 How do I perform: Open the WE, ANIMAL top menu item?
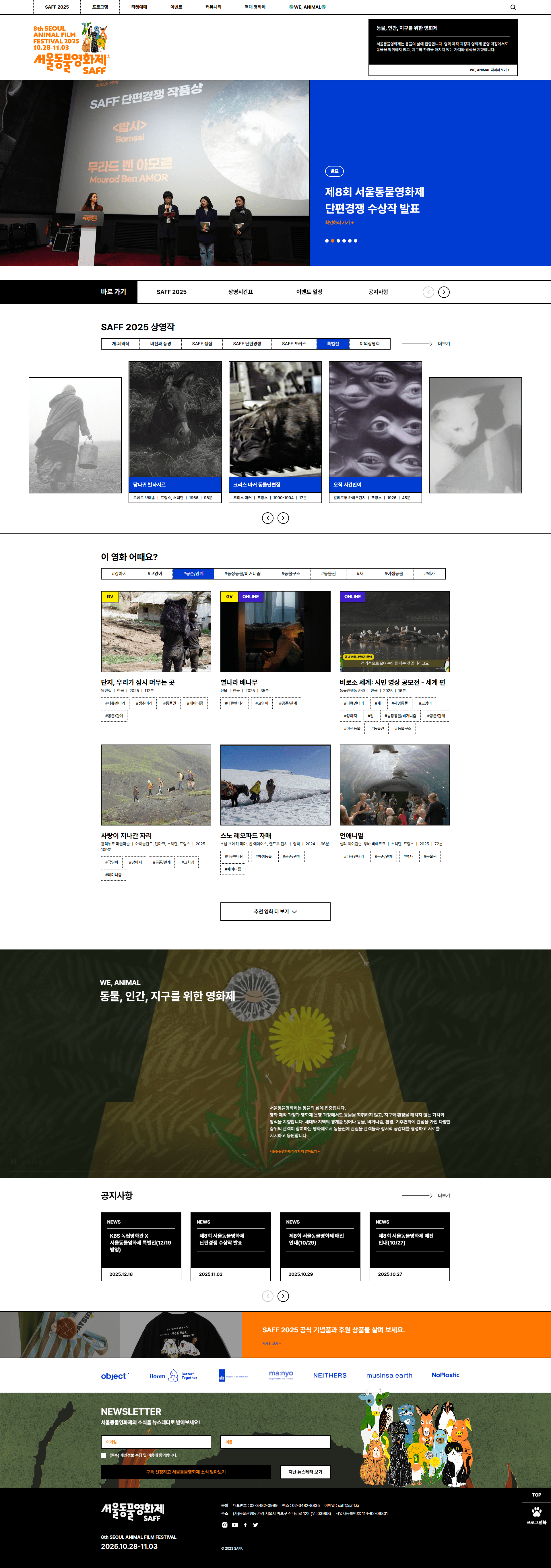307,7
